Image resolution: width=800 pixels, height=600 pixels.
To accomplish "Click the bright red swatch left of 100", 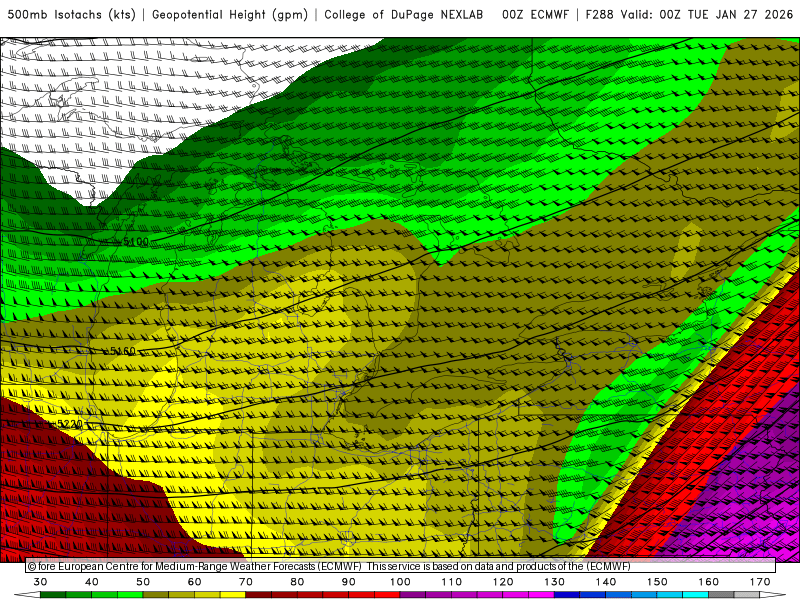I will click(387, 595).
